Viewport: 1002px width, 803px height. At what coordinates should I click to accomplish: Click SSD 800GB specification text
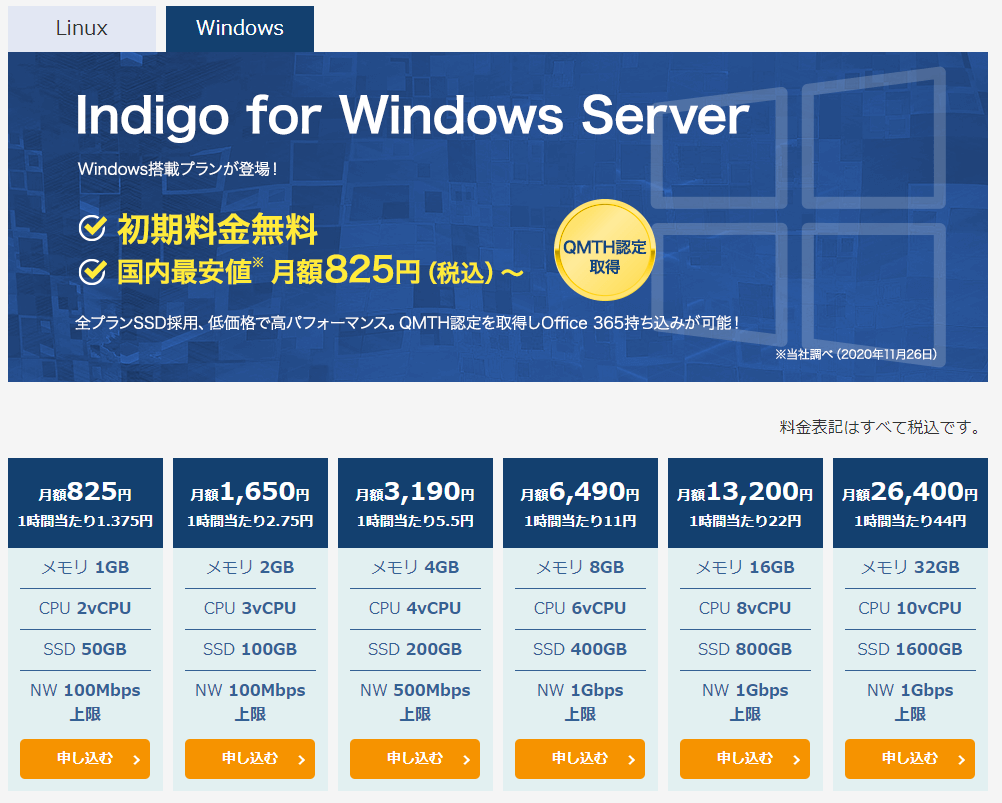coord(744,649)
